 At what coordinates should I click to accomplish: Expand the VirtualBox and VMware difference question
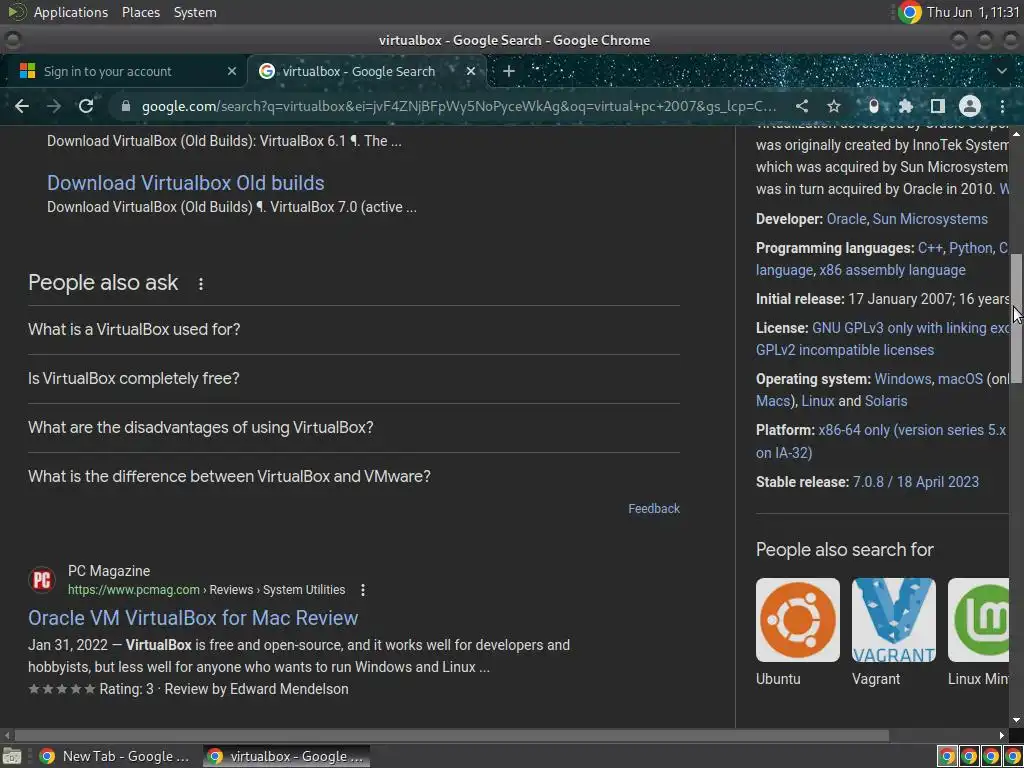coord(354,476)
